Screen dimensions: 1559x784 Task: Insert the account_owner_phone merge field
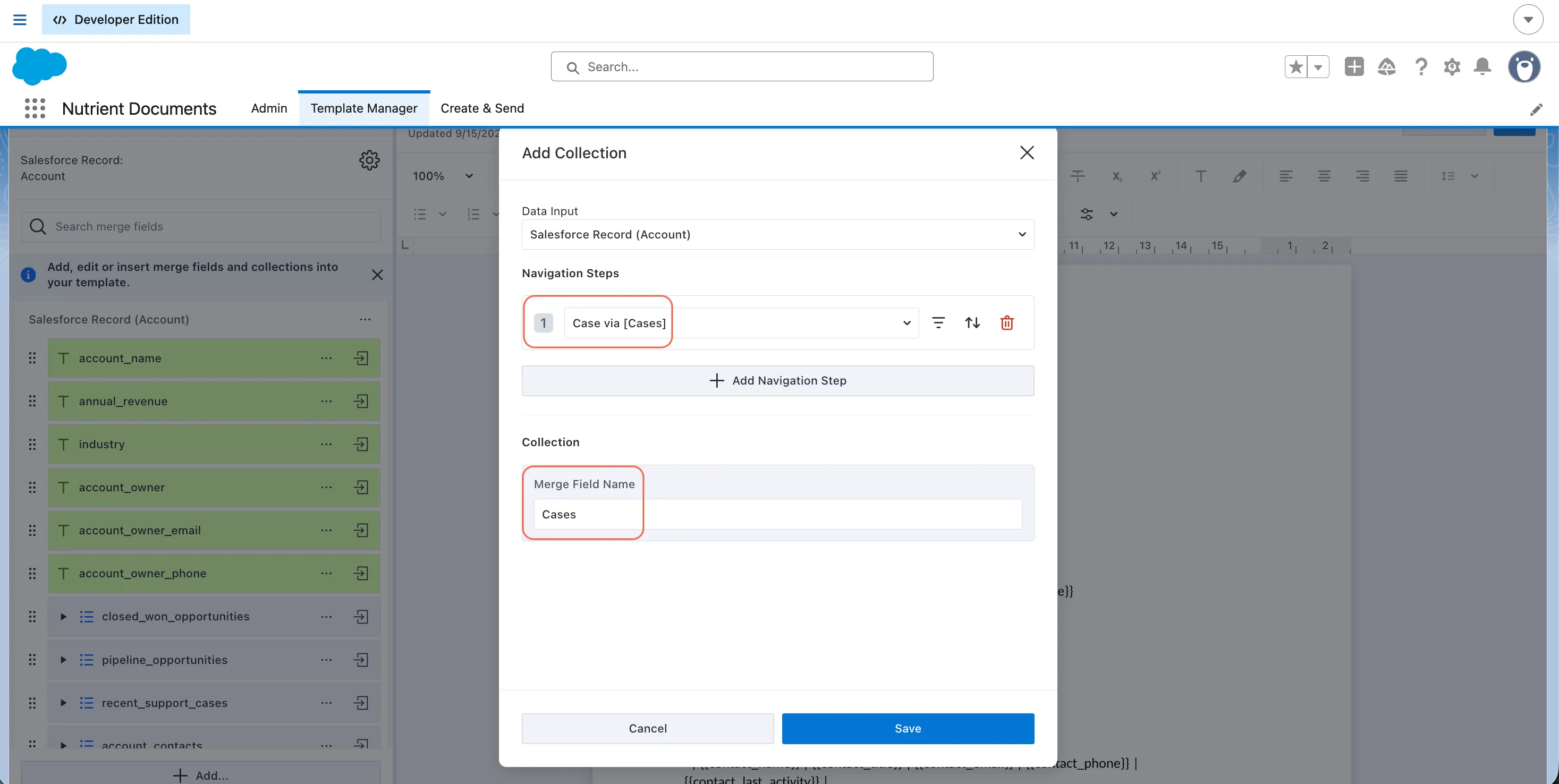pos(361,573)
